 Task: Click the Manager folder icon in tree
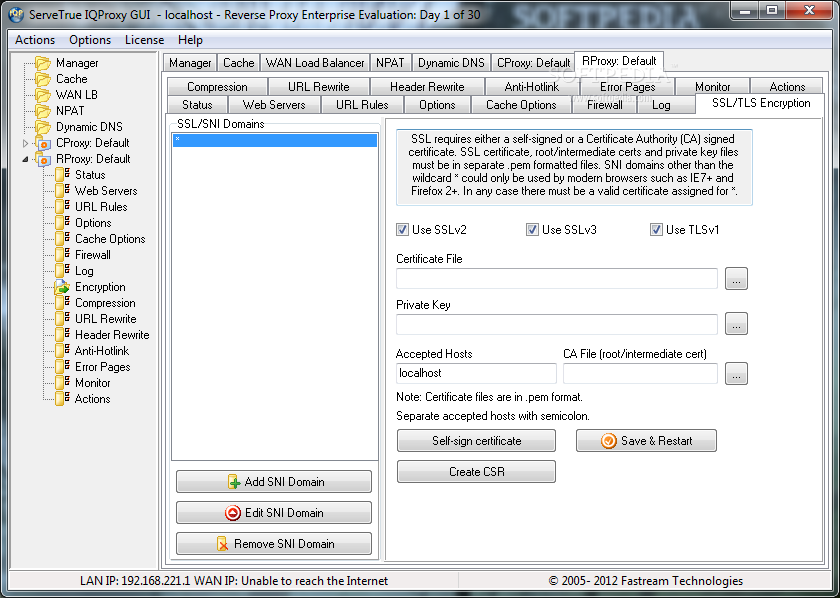tap(43, 63)
